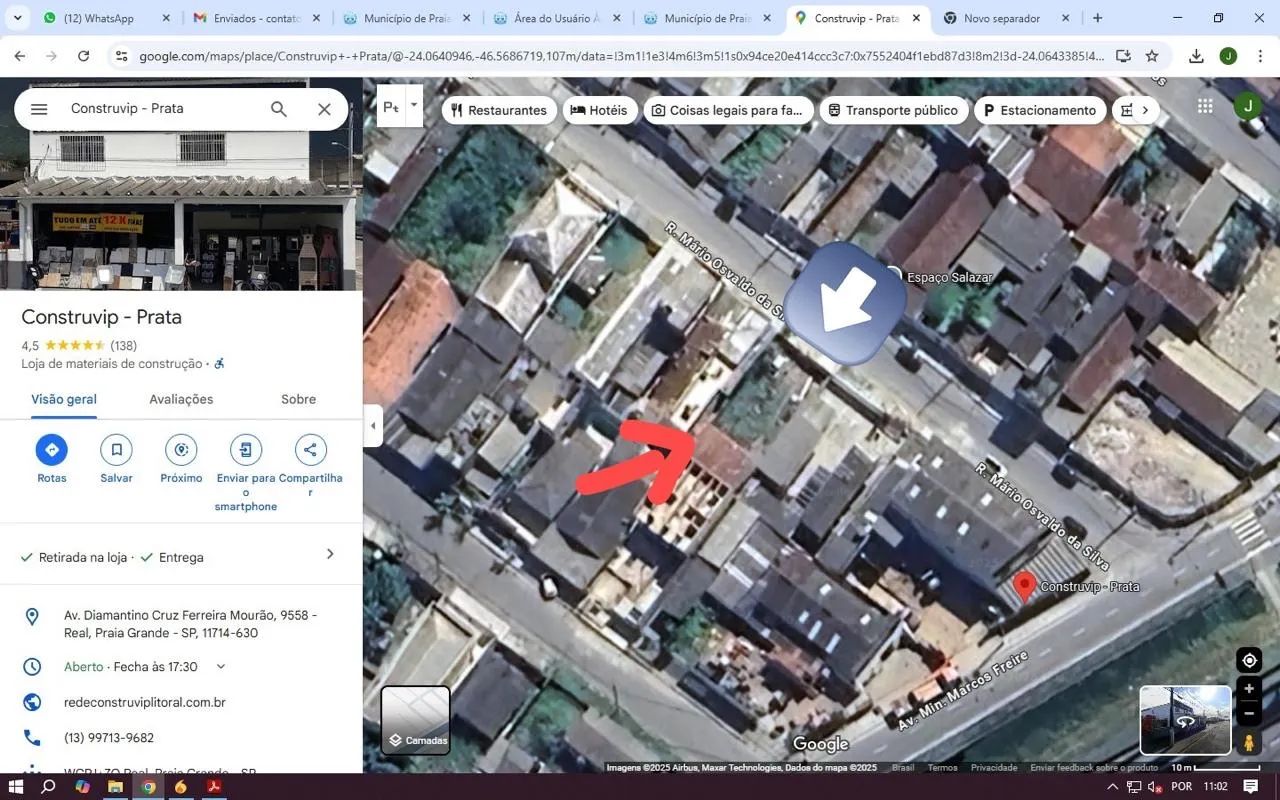Open the Chrome tab search dropdown
Viewport: 1280px width, 800px height.
[x=17, y=18]
